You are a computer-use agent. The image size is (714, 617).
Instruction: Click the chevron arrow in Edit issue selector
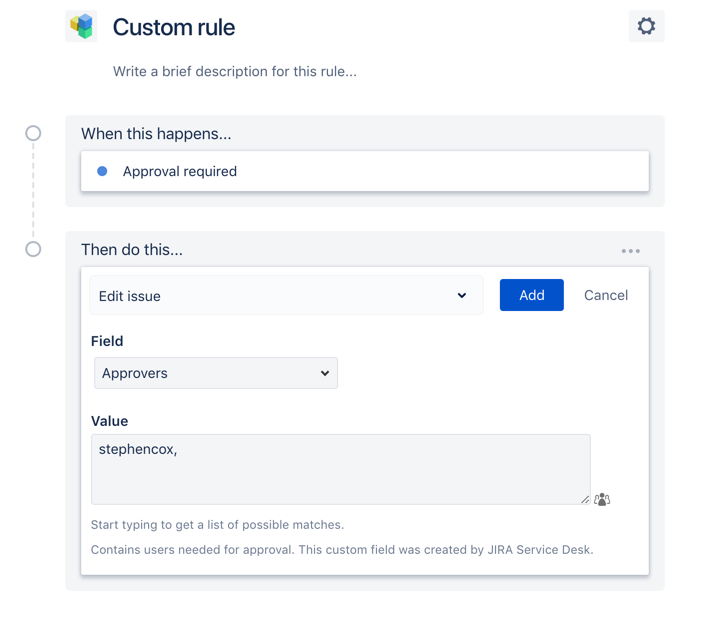(x=462, y=296)
